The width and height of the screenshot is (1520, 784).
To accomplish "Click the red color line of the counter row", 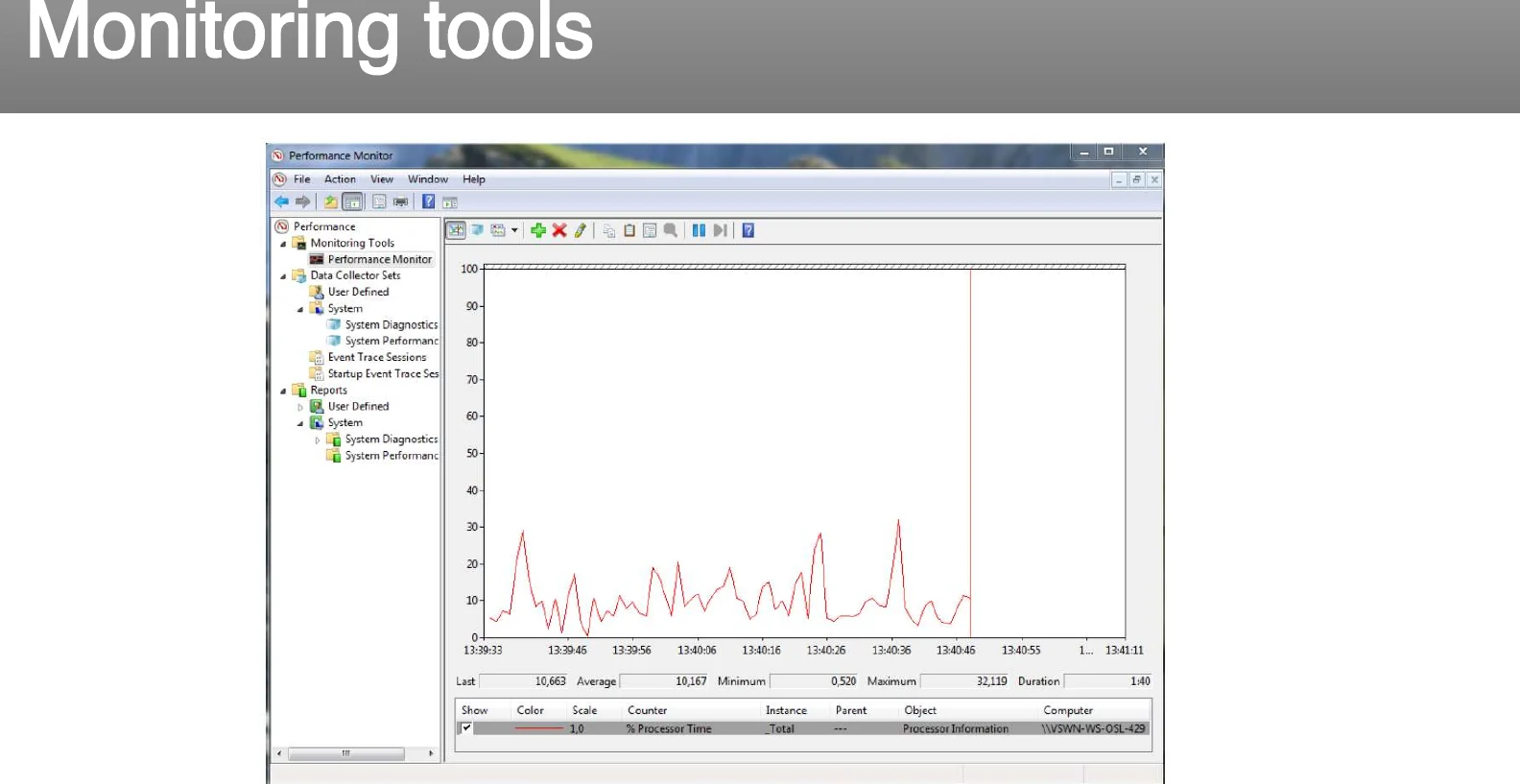I will click(x=539, y=728).
